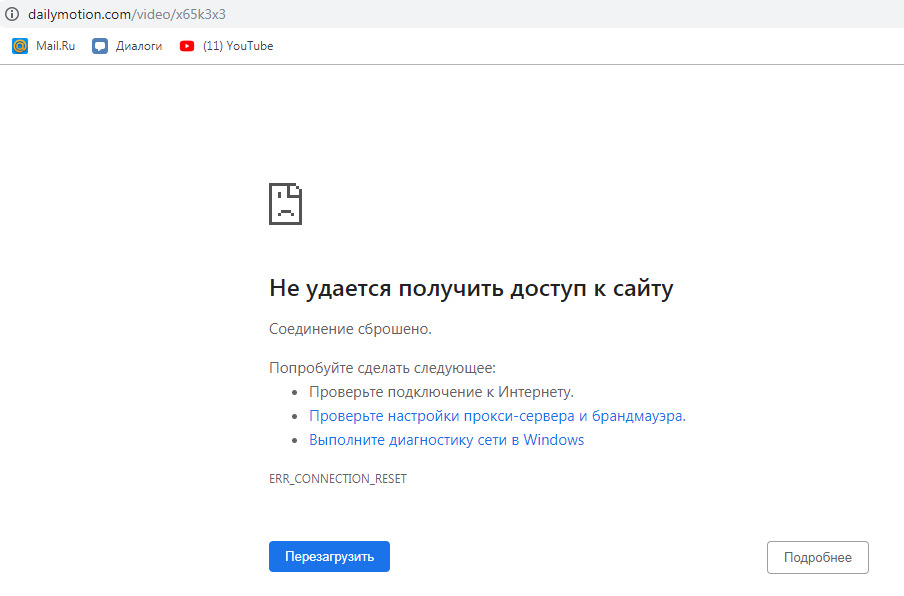Click the sad page error icon
904x596 pixels.
[x=285, y=204]
